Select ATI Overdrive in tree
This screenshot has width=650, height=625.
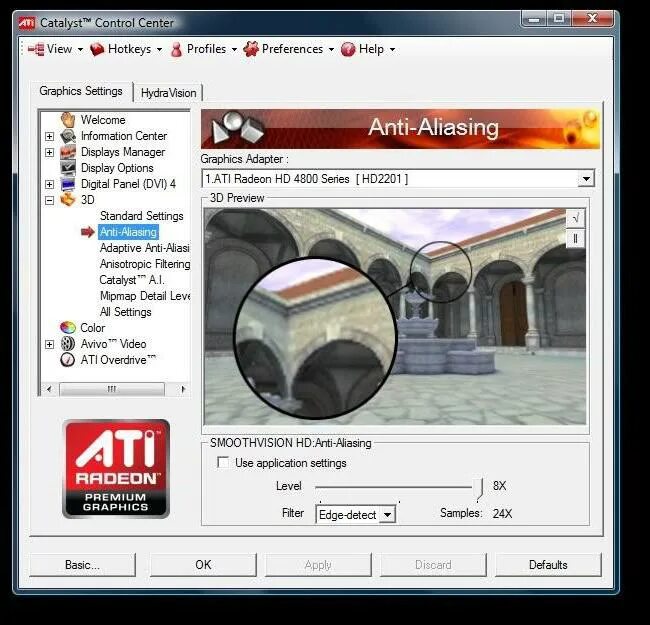[x=118, y=360]
